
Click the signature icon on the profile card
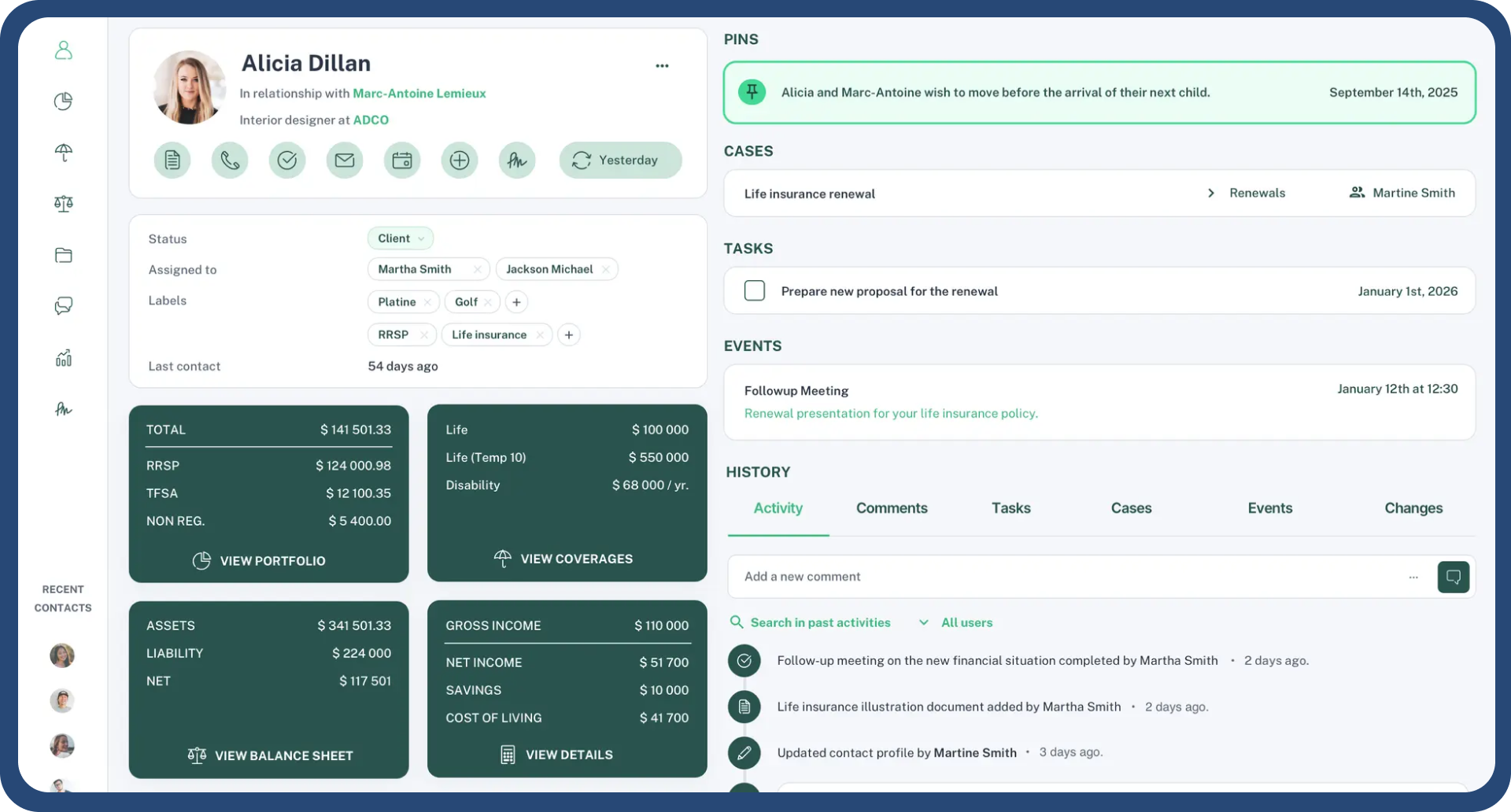click(517, 160)
